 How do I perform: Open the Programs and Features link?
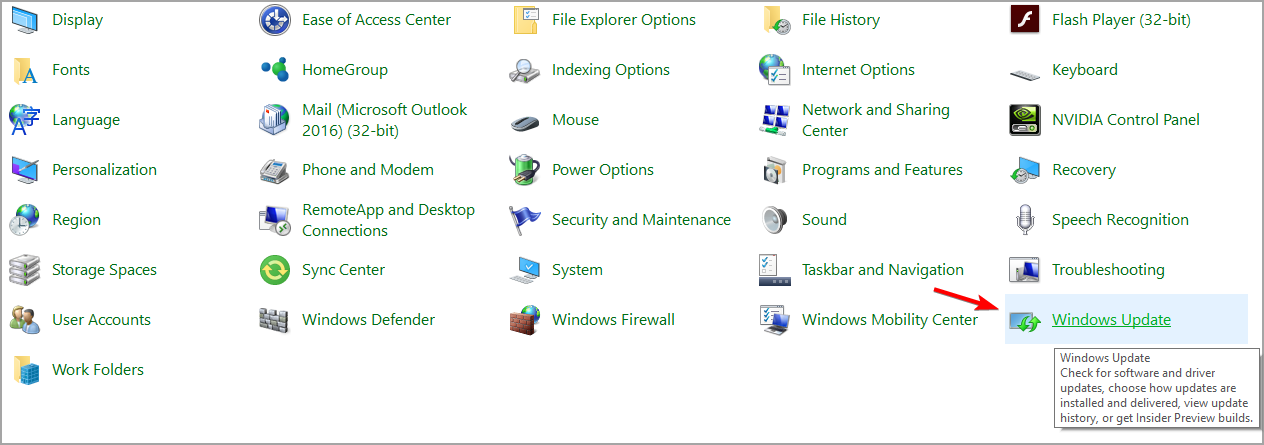pyautogui.click(x=882, y=170)
